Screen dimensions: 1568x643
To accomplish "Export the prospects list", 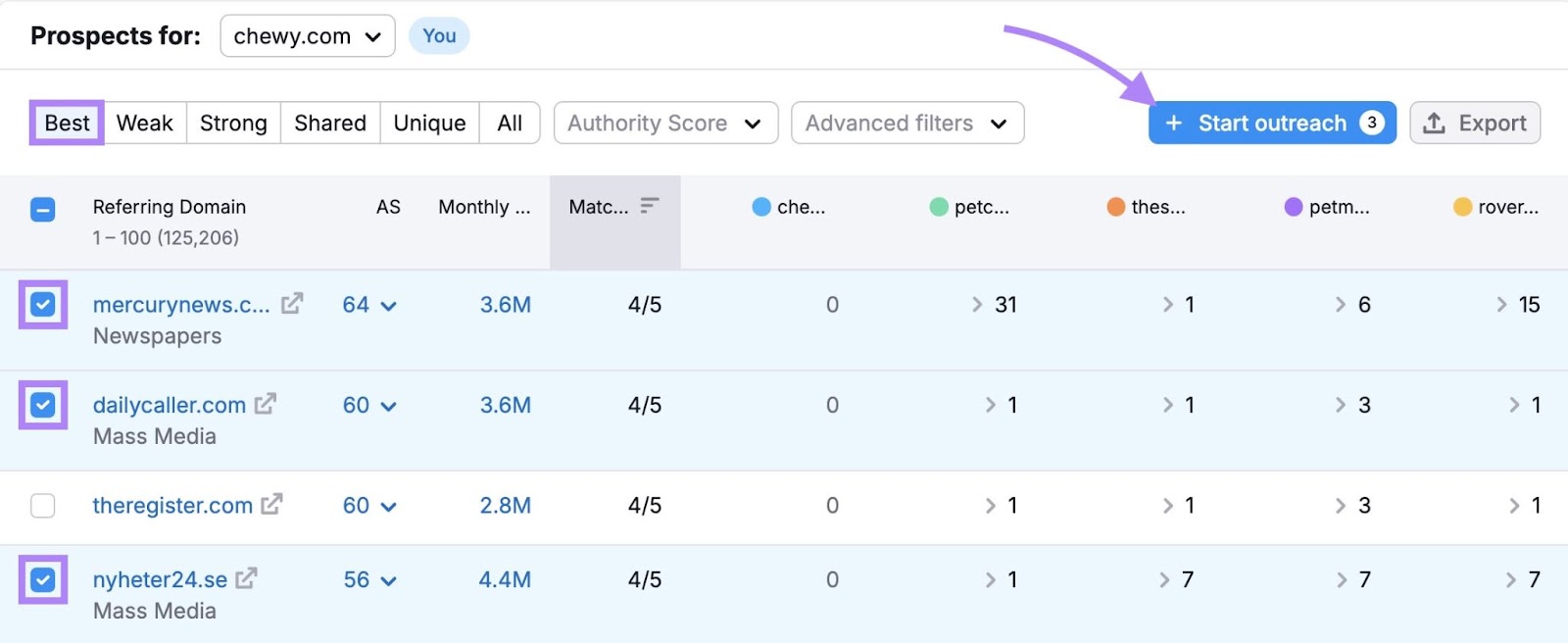I will (x=1474, y=124).
